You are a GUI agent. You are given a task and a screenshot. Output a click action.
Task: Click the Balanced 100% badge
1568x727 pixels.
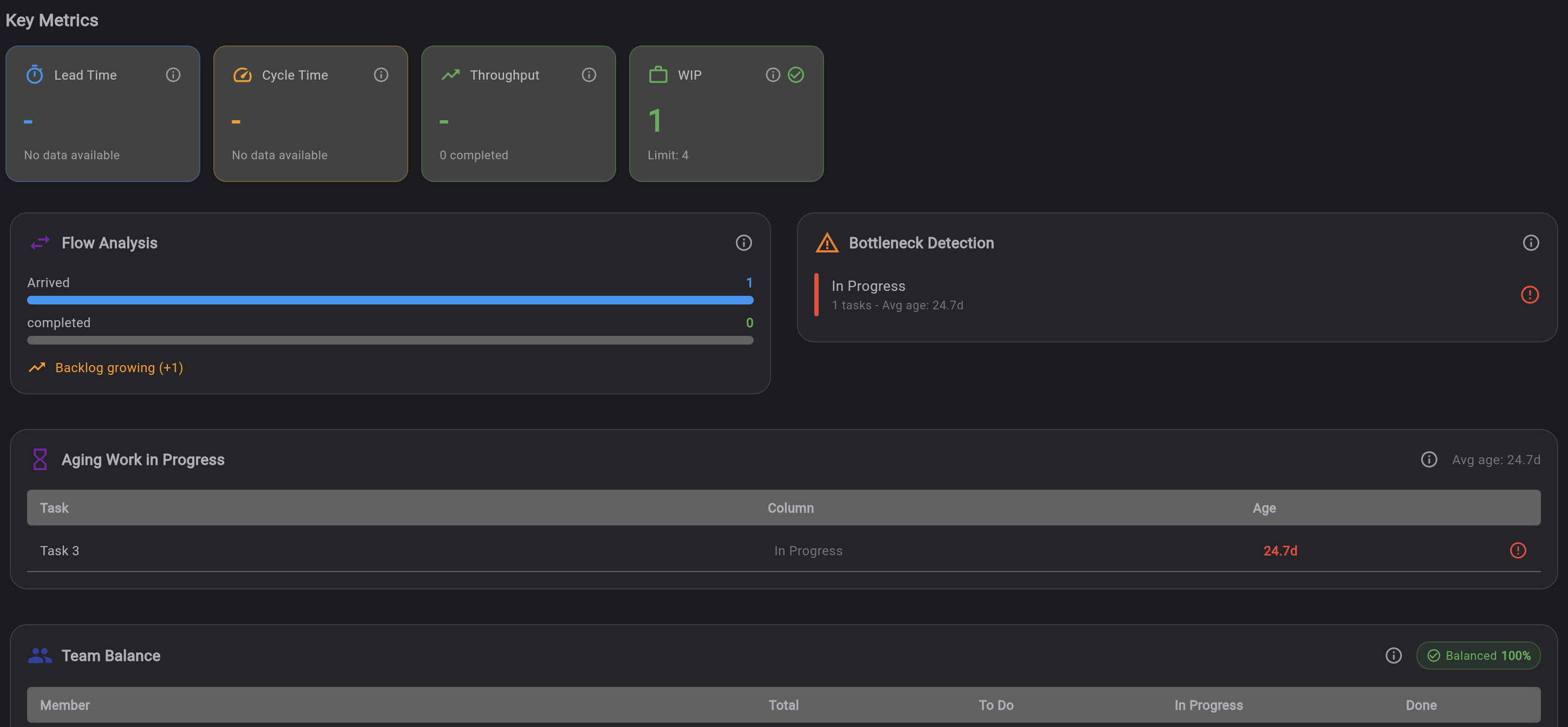1479,655
